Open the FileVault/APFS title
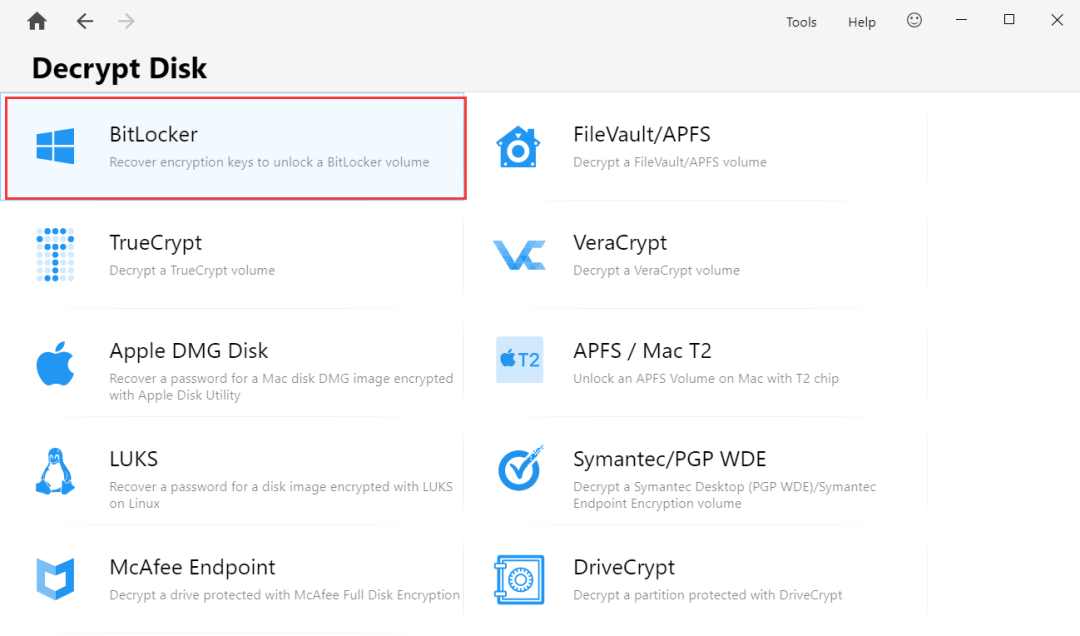Viewport: 1080px width, 636px height. tap(642, 134)
